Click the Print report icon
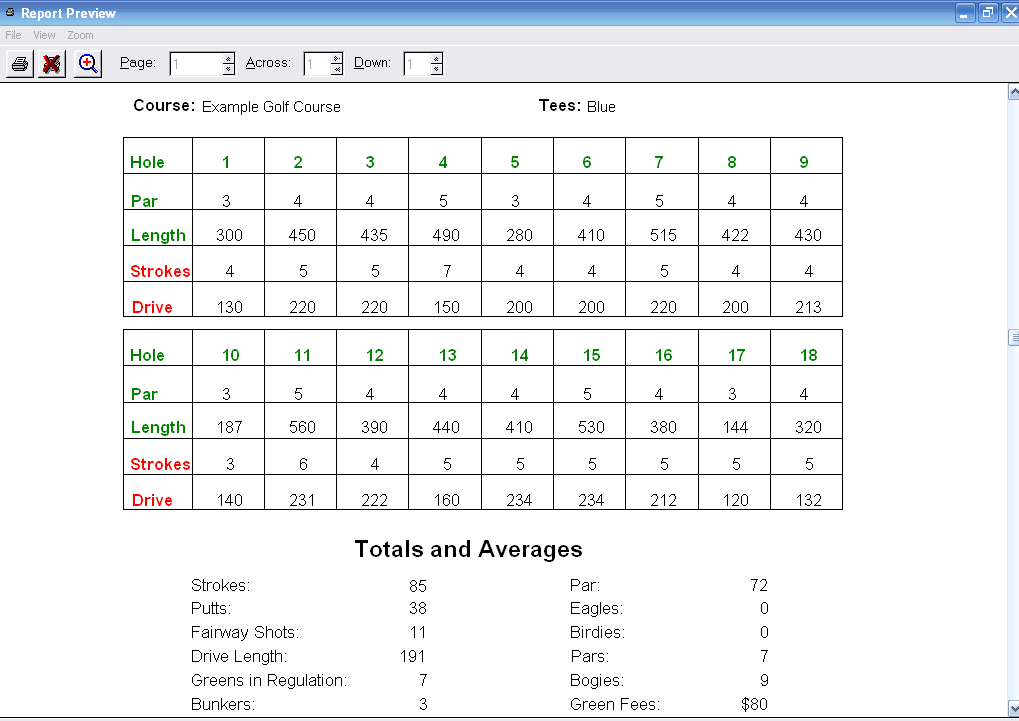Image resolution: width=1019 pixels, height=721 pixels. click(18, 63)
